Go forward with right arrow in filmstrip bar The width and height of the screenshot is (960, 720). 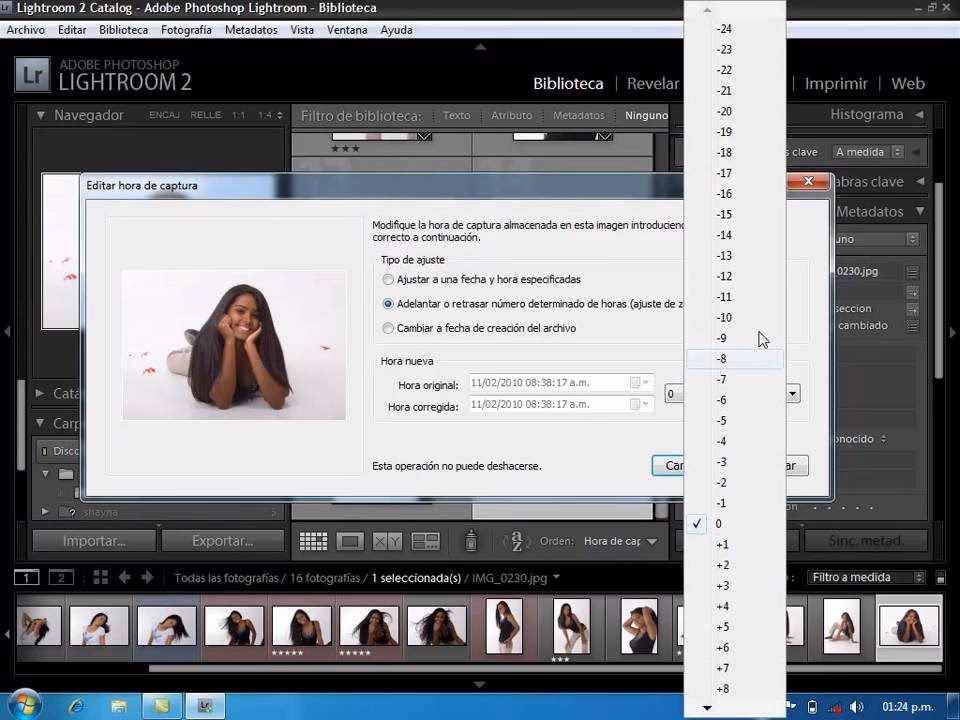[x=148, y=577]
